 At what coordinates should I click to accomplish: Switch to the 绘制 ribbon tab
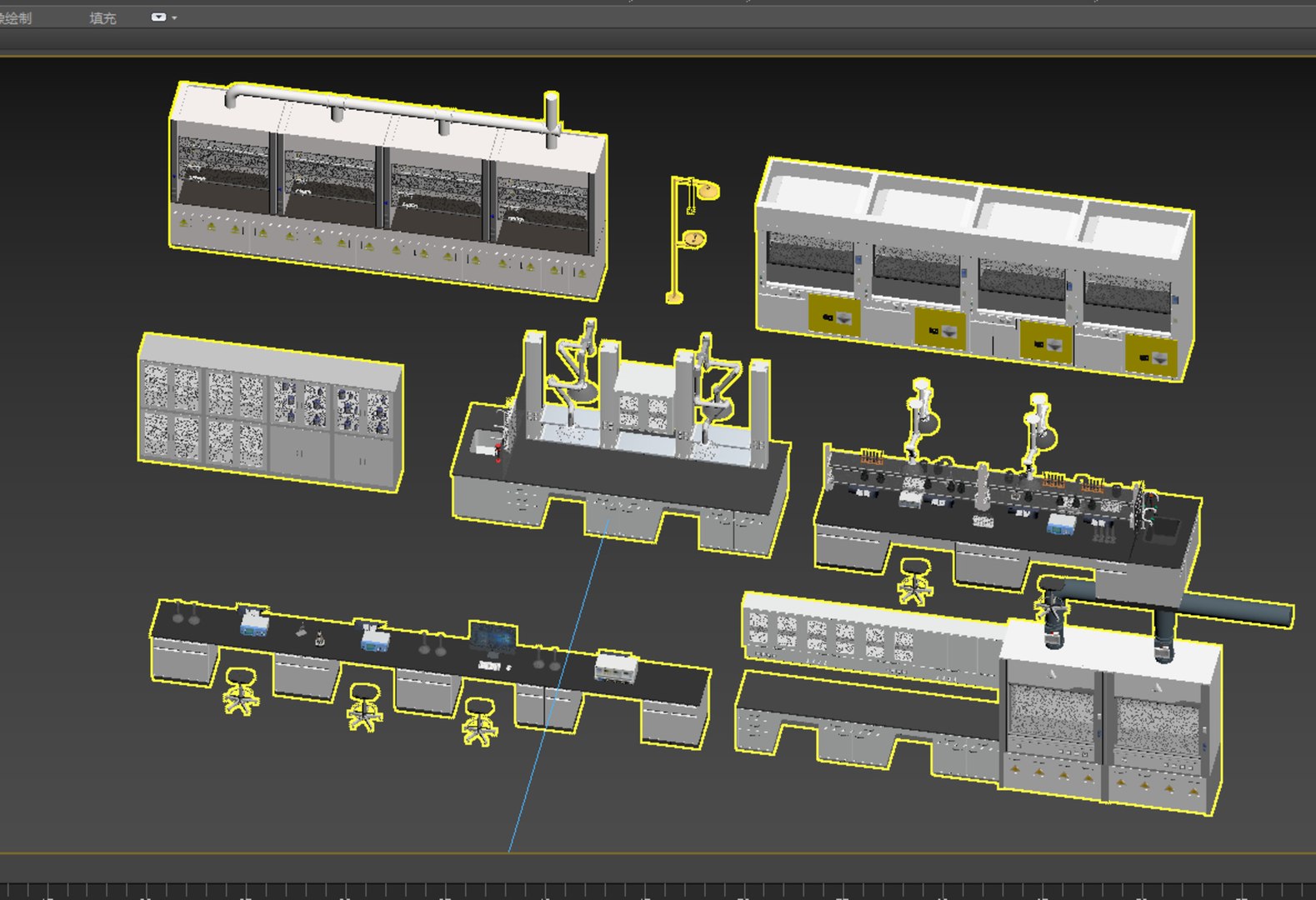click(x=15, y=17)
